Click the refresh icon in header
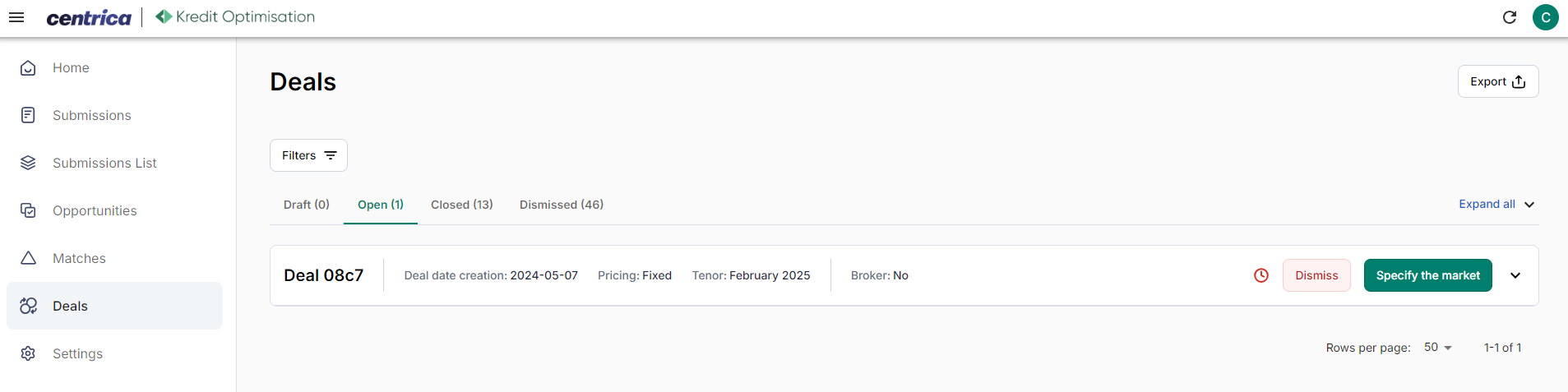Viewport: 1568px width, 392px height. pyautogui.click(x=1510, y=17)
